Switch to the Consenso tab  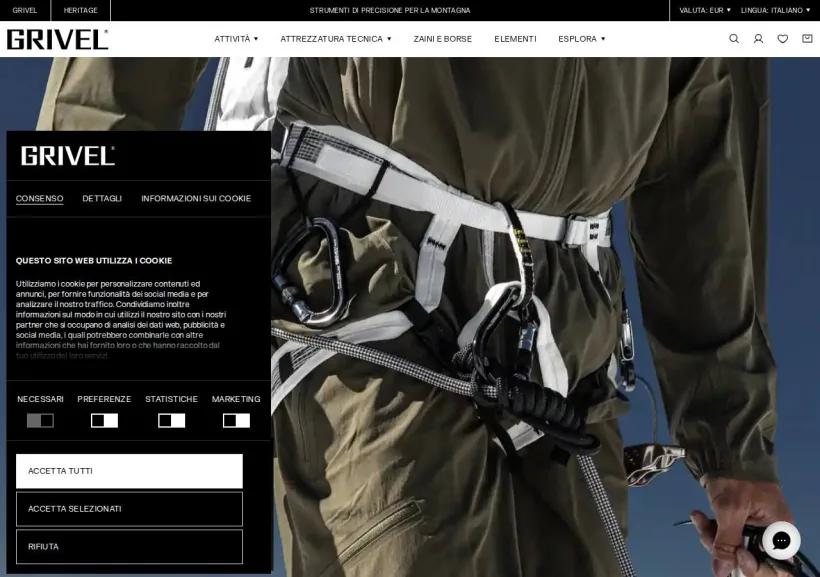click(x=39, y=198)
